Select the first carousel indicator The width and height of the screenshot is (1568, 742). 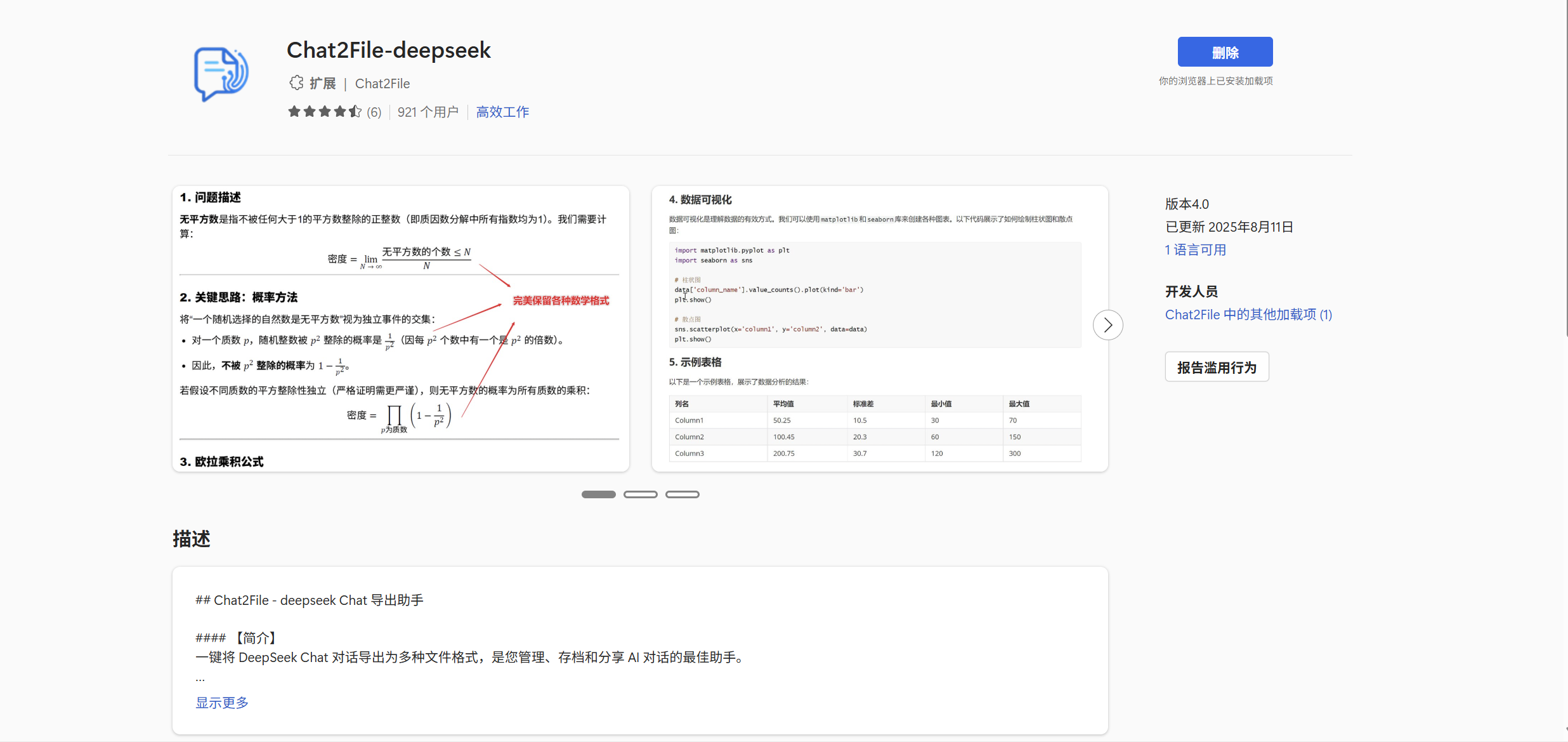point(598,494)
